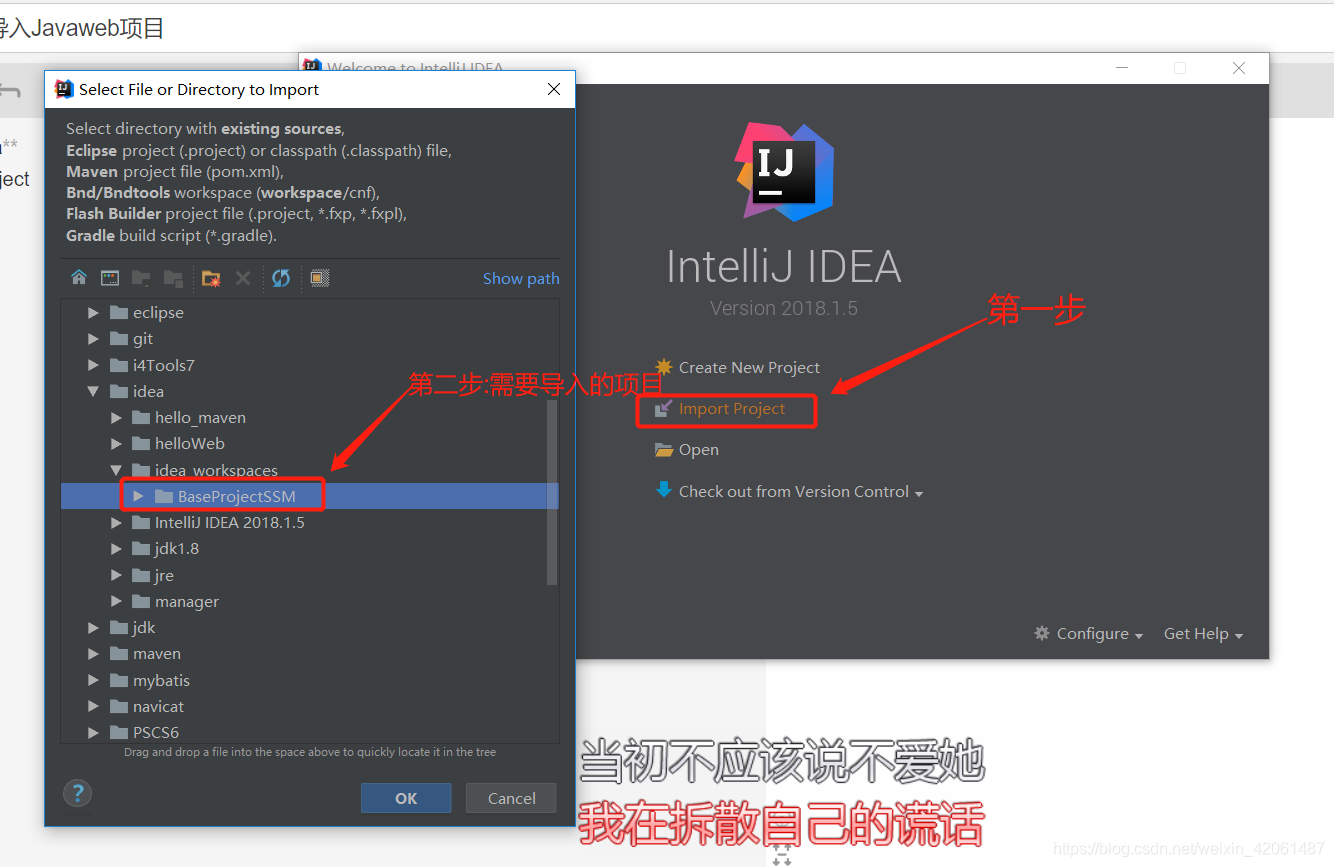Click the folder icon of hello_maven
Image resolution: width=1334 pixels, height=867 pixels.
pos(141,417)
